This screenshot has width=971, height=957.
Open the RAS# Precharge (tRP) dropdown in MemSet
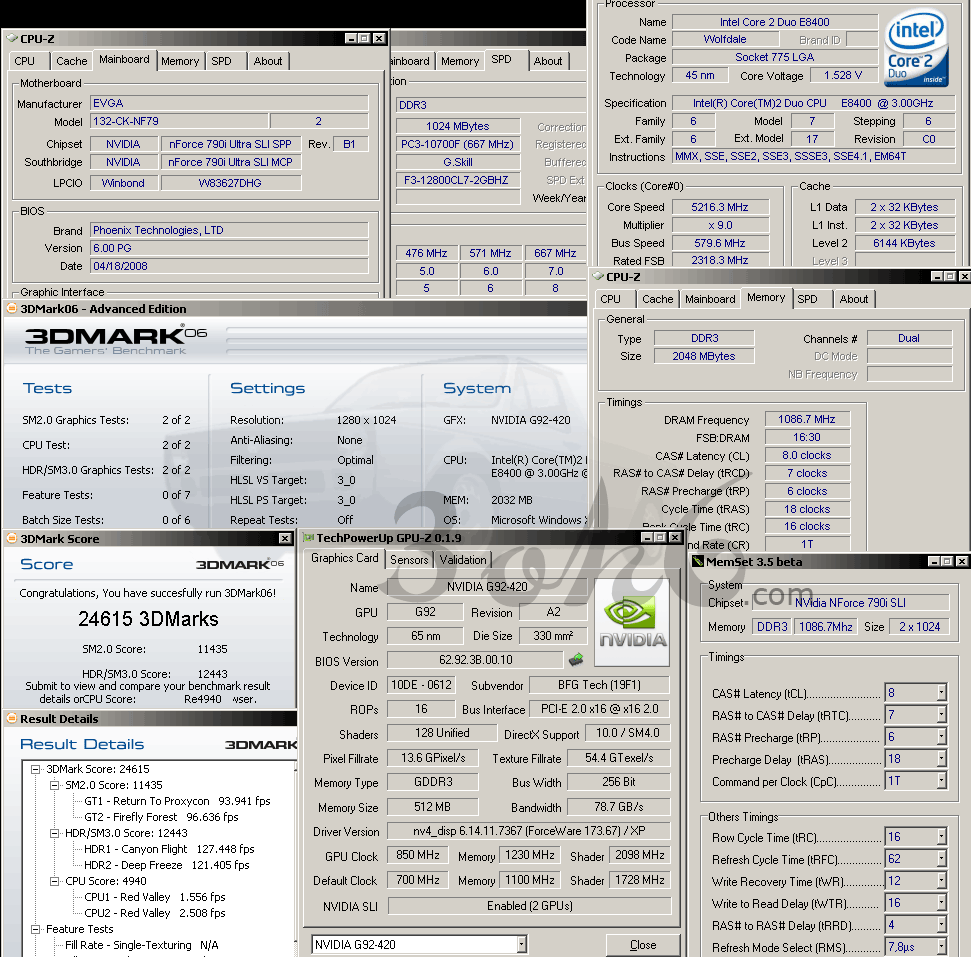coord(941,736)
